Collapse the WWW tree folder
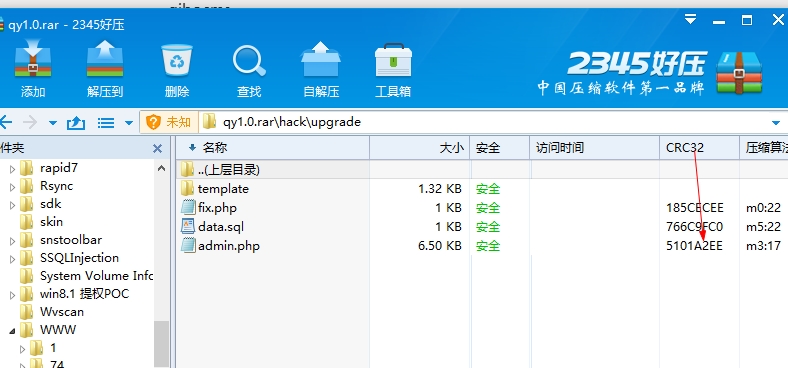 [12, 330]
